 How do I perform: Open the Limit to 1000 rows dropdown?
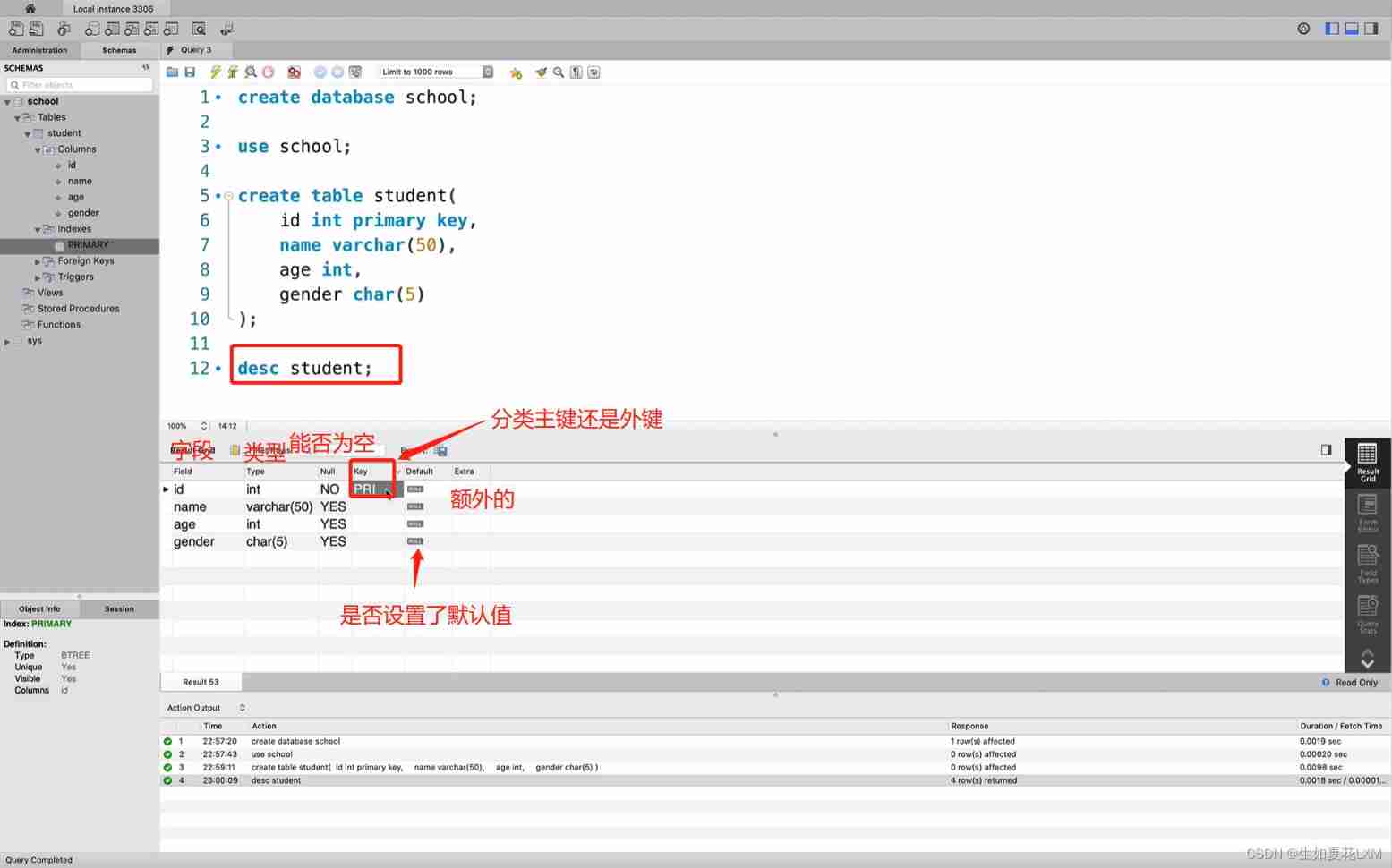point(436,72)
